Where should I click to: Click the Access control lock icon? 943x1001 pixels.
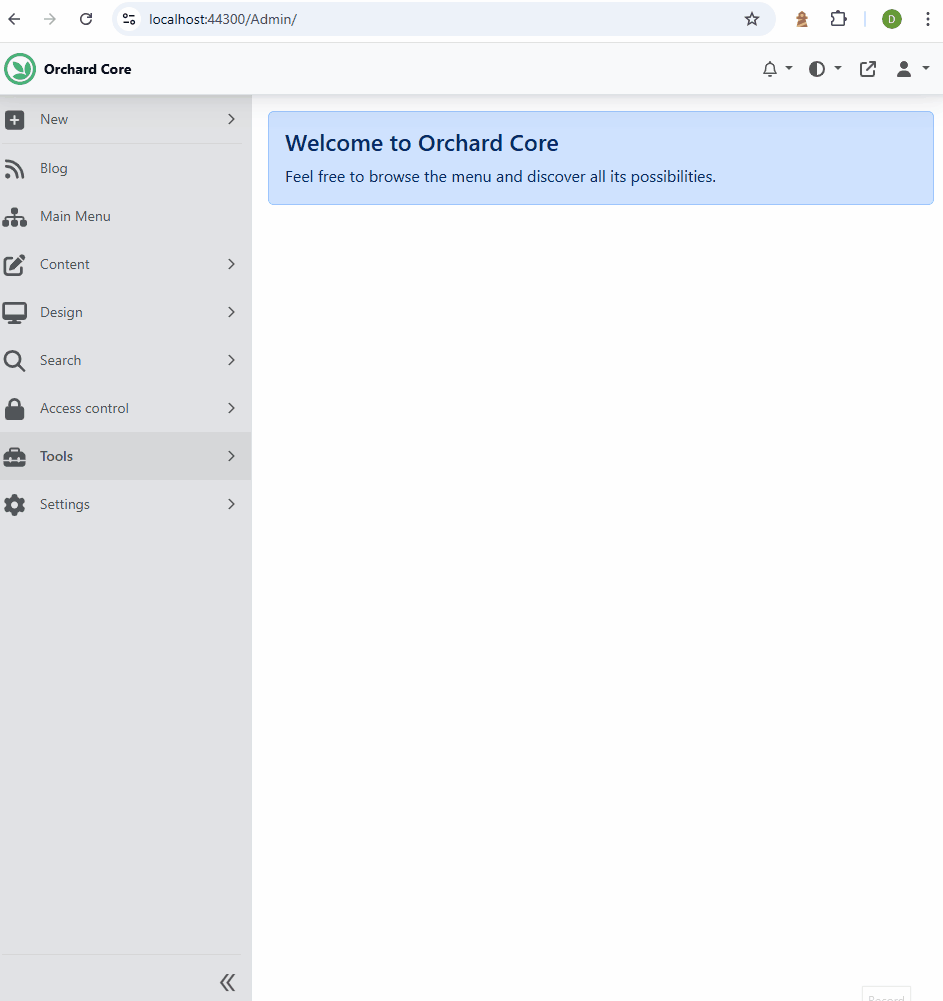(15, 409)
